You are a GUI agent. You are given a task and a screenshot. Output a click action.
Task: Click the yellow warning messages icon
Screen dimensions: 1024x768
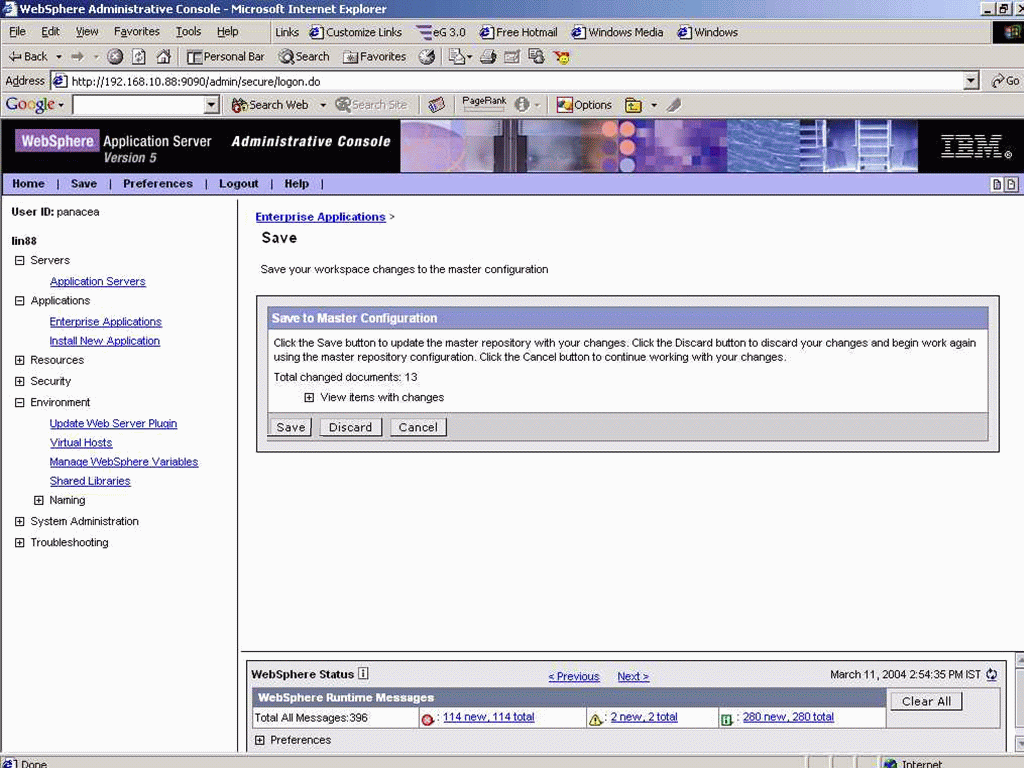(595, 720)
